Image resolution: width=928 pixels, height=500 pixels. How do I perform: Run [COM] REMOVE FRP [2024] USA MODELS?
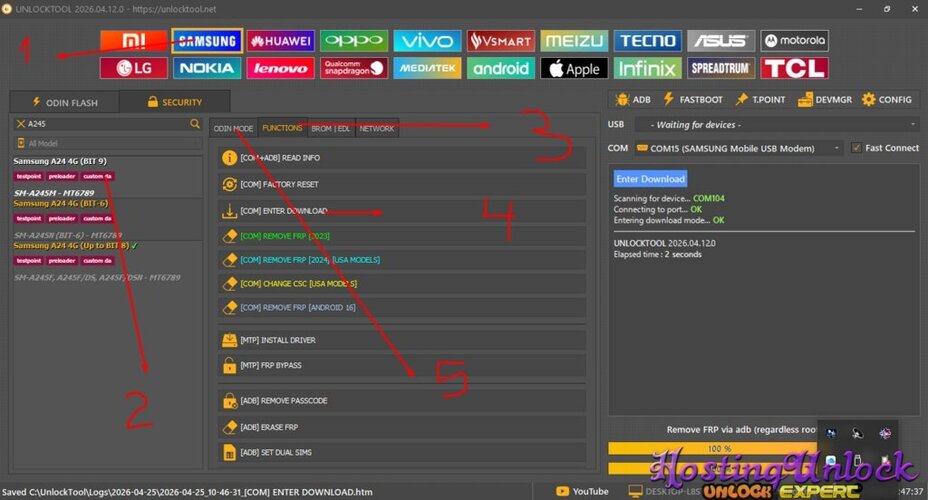(402, 260)
